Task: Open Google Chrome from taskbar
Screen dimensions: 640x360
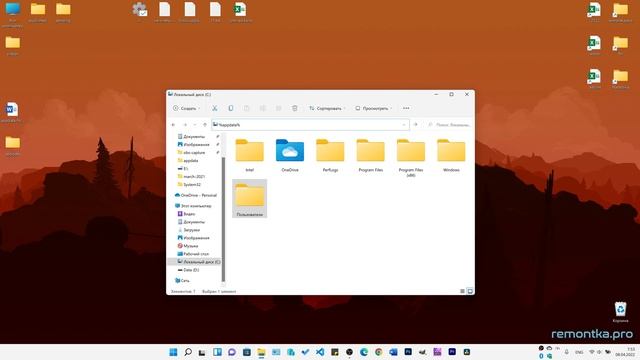Action: click(x=379, y=352)
